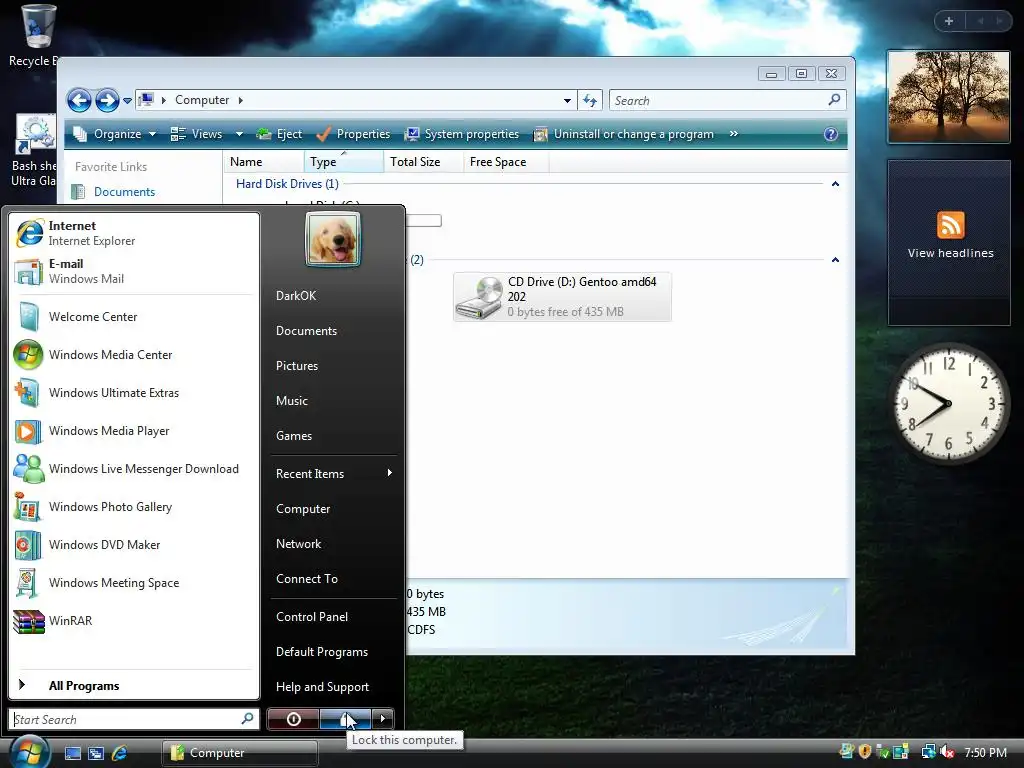Click the Lock this computer button
1024x768 pixels.
(x=345, y=719)
